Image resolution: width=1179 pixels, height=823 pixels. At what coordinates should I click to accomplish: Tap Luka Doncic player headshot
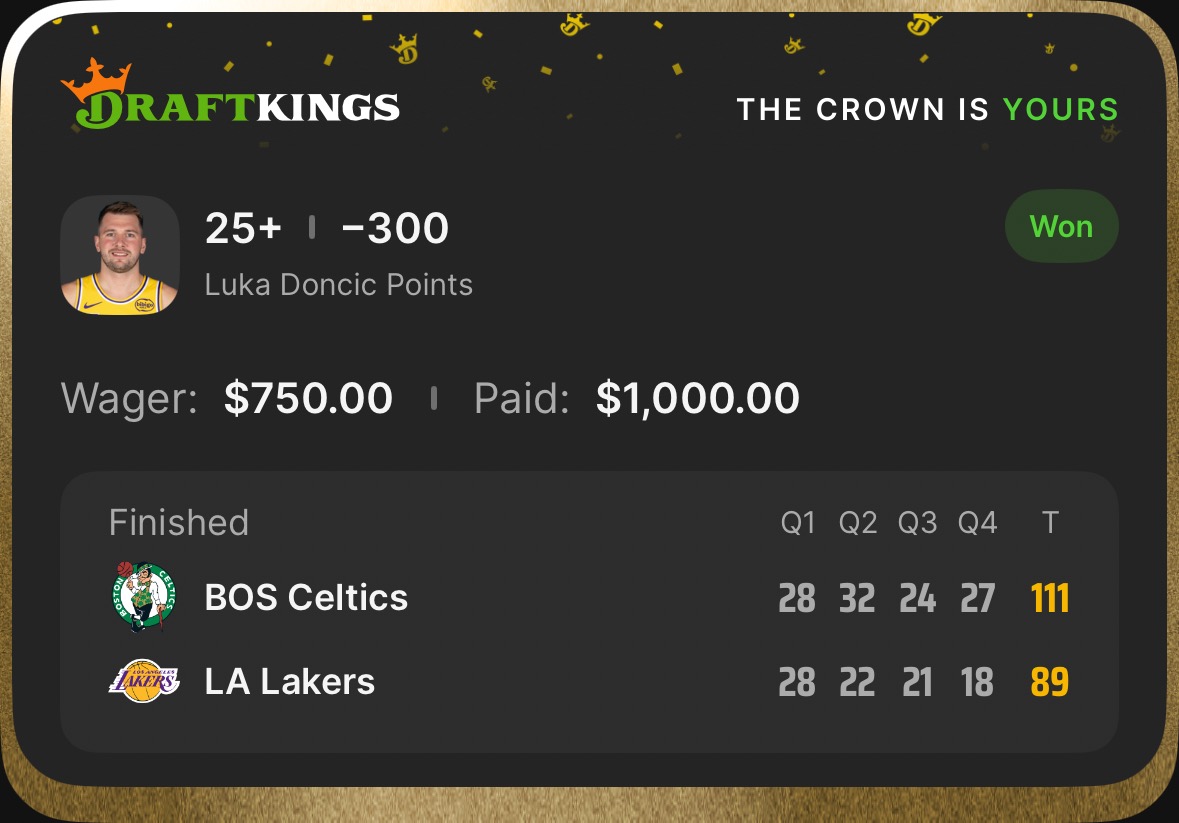[120, 256]
